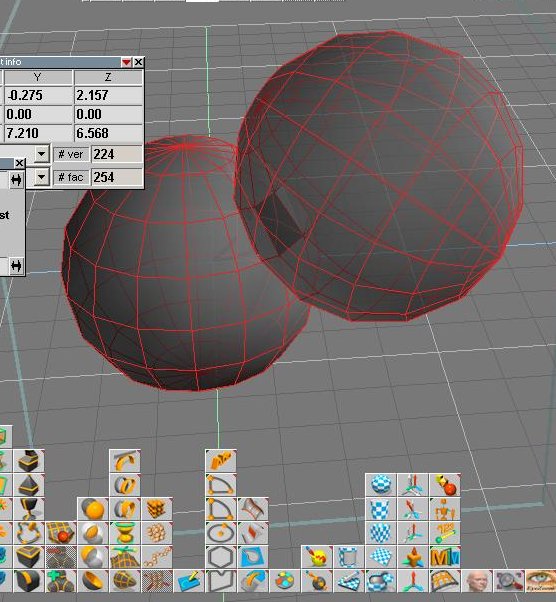Click the # fac label

pyautogui.click(x=71, y=177)
